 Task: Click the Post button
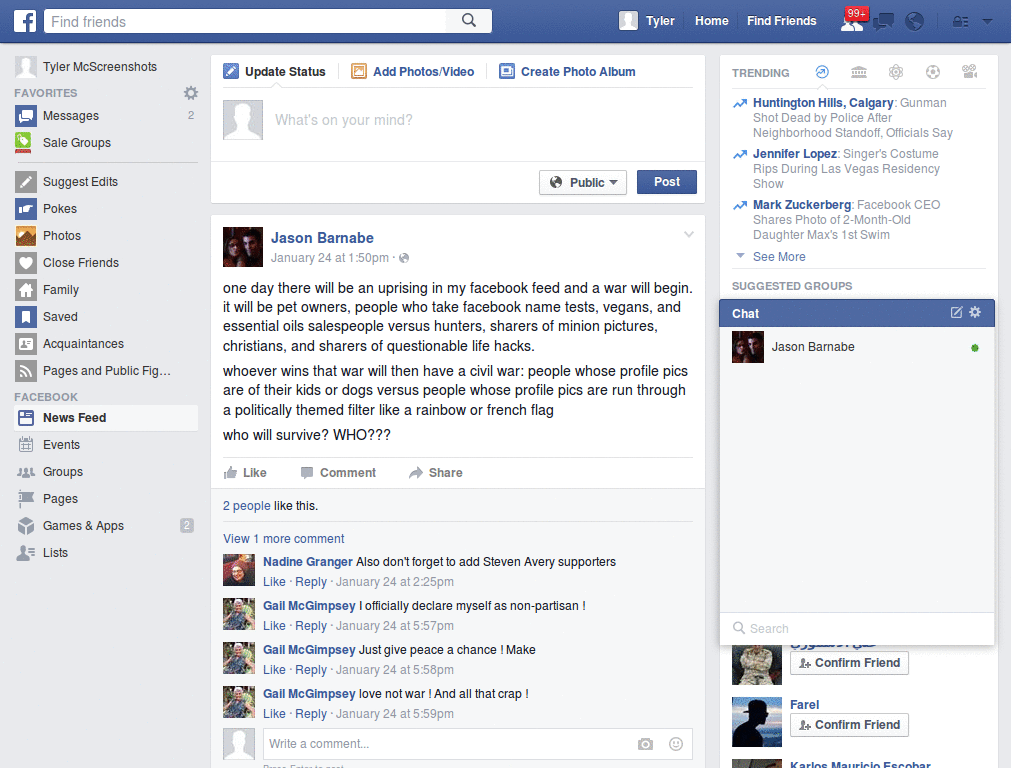(x=666, y=182)
